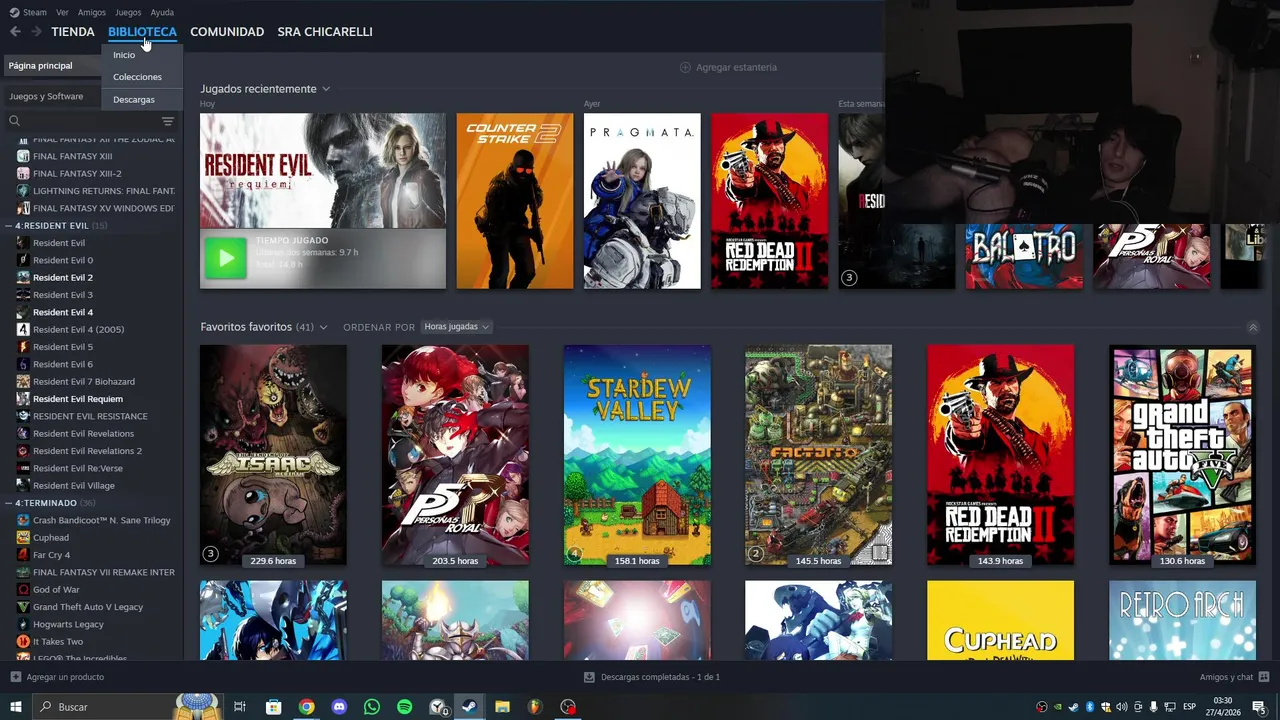Open Amigos y chat icon
This screenshot has height=720, width=1280.
click(x=1264, y=677)
